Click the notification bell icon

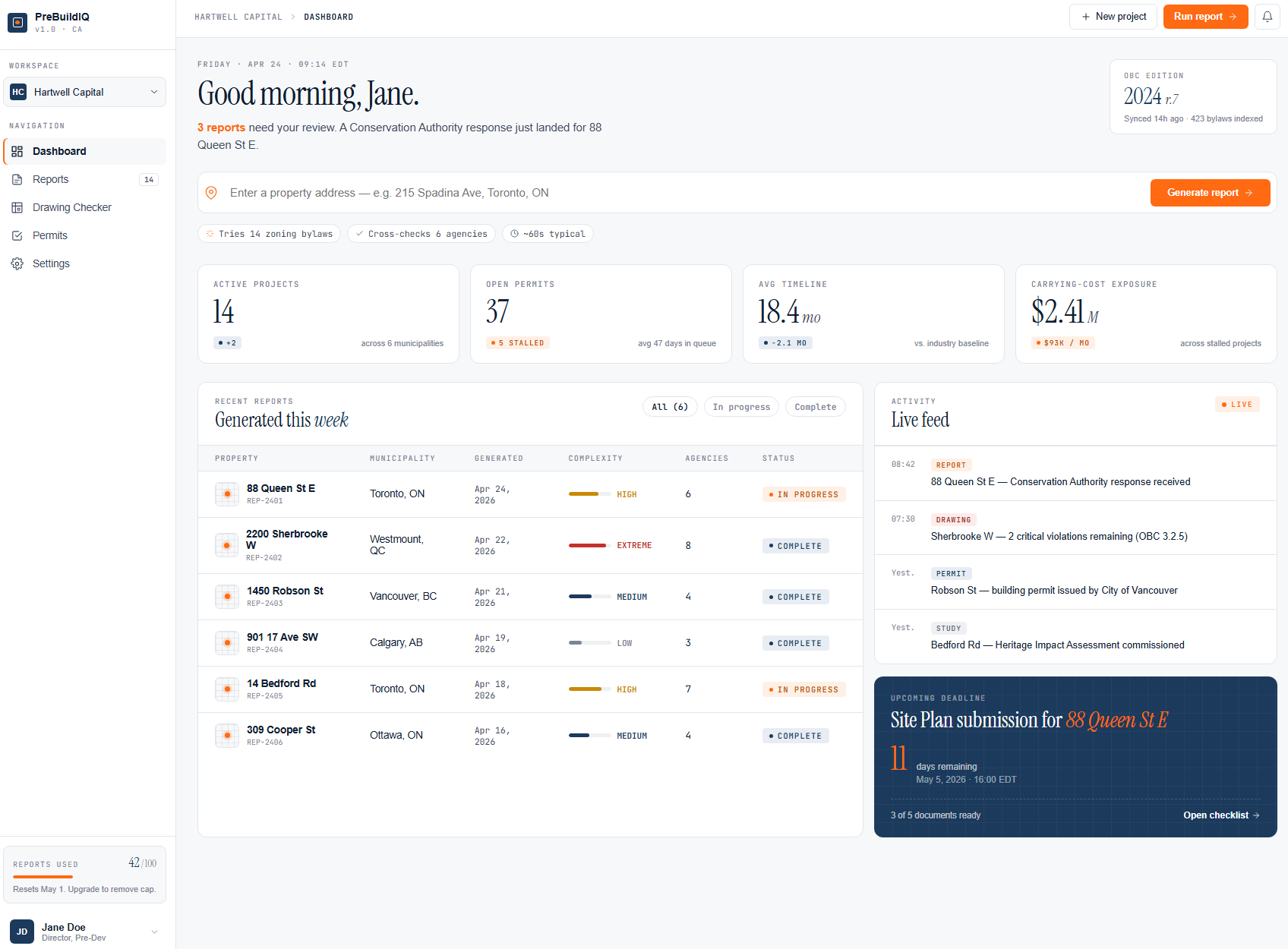pyautogui.click(x=1267, y=16)
